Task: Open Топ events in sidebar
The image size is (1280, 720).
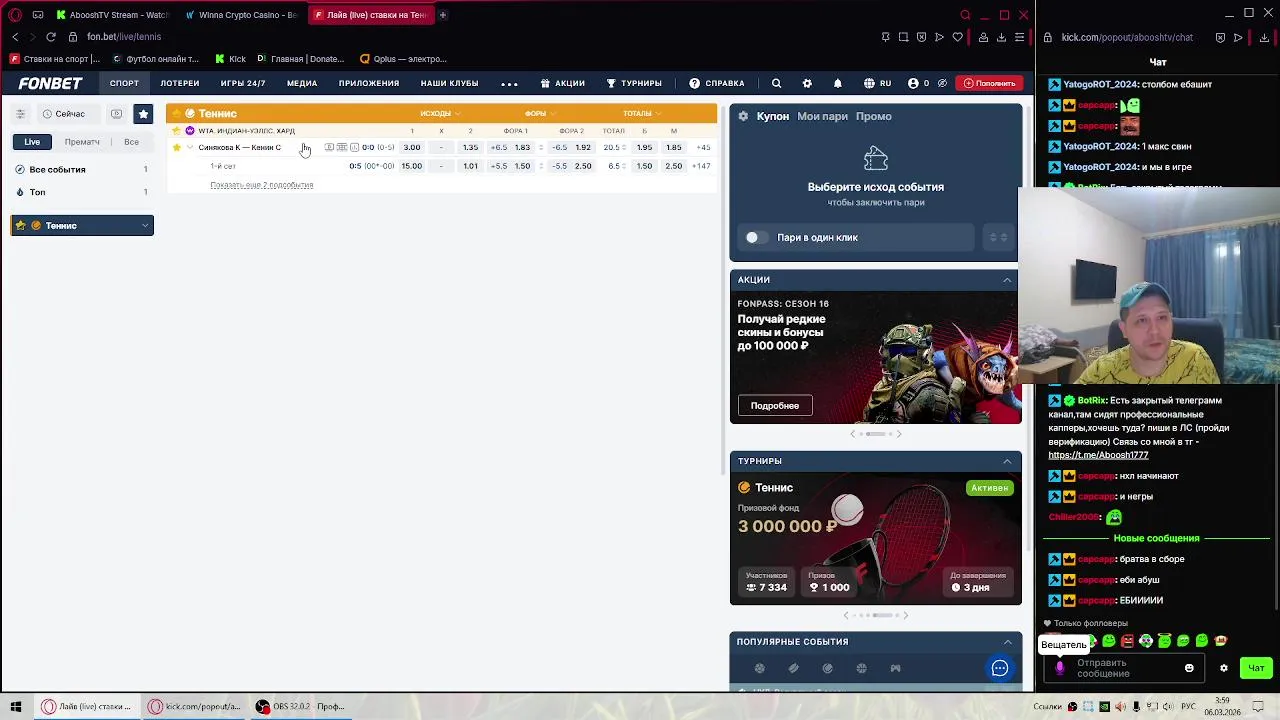Action: [82, 192]
